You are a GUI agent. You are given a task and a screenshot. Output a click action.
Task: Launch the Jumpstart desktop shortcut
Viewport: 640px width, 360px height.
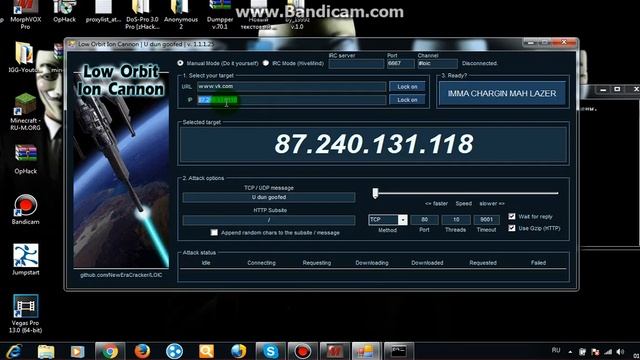[25, 260]
